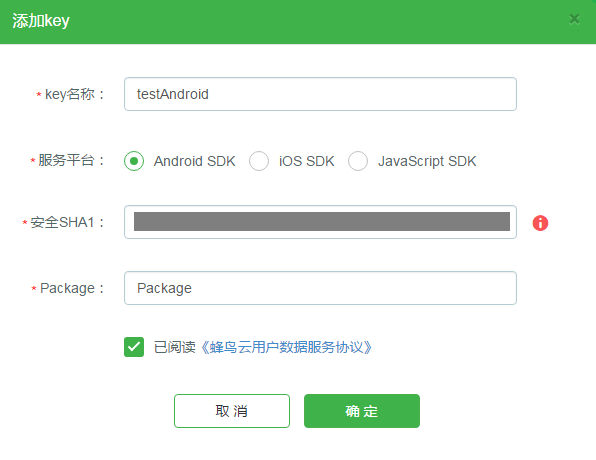Click the Package label text
This screenshot has width=596, height=460.
[x=71, y=289]
